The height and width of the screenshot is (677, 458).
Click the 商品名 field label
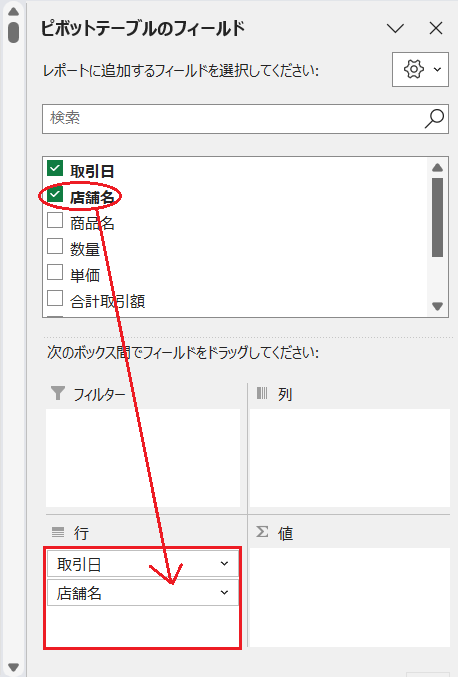coord(92,223)
